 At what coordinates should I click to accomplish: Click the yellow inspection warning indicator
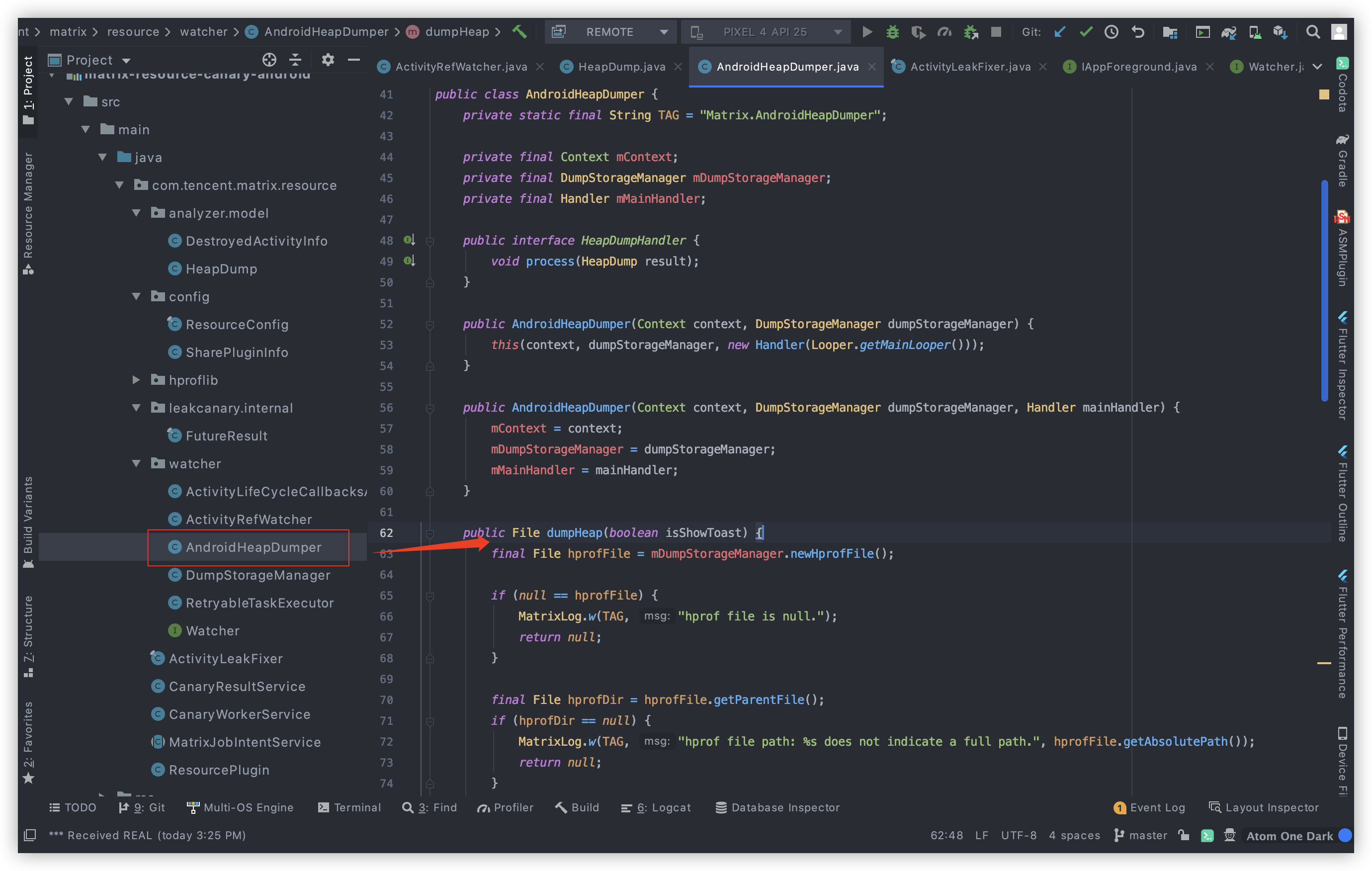tap(1324, 94)
